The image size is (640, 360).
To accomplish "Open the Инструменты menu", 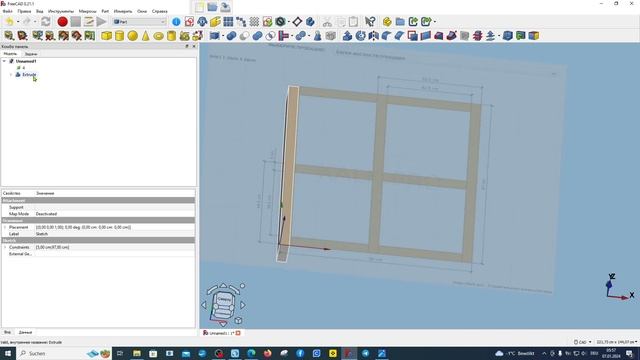I will pyautogui.click(x=61, y=11).
